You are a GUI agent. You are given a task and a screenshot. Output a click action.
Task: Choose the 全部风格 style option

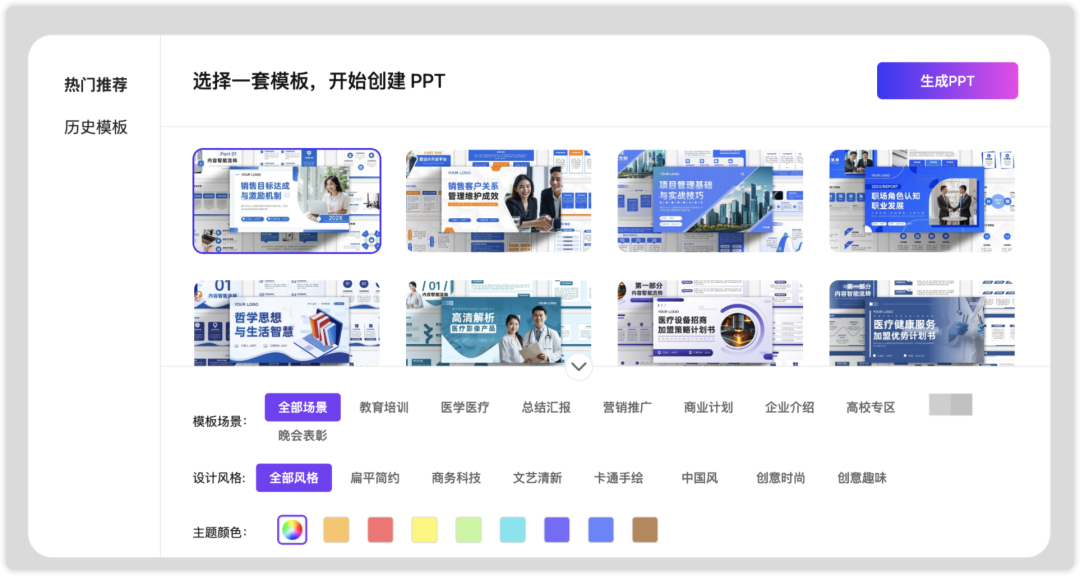click(x=296, y=477)
